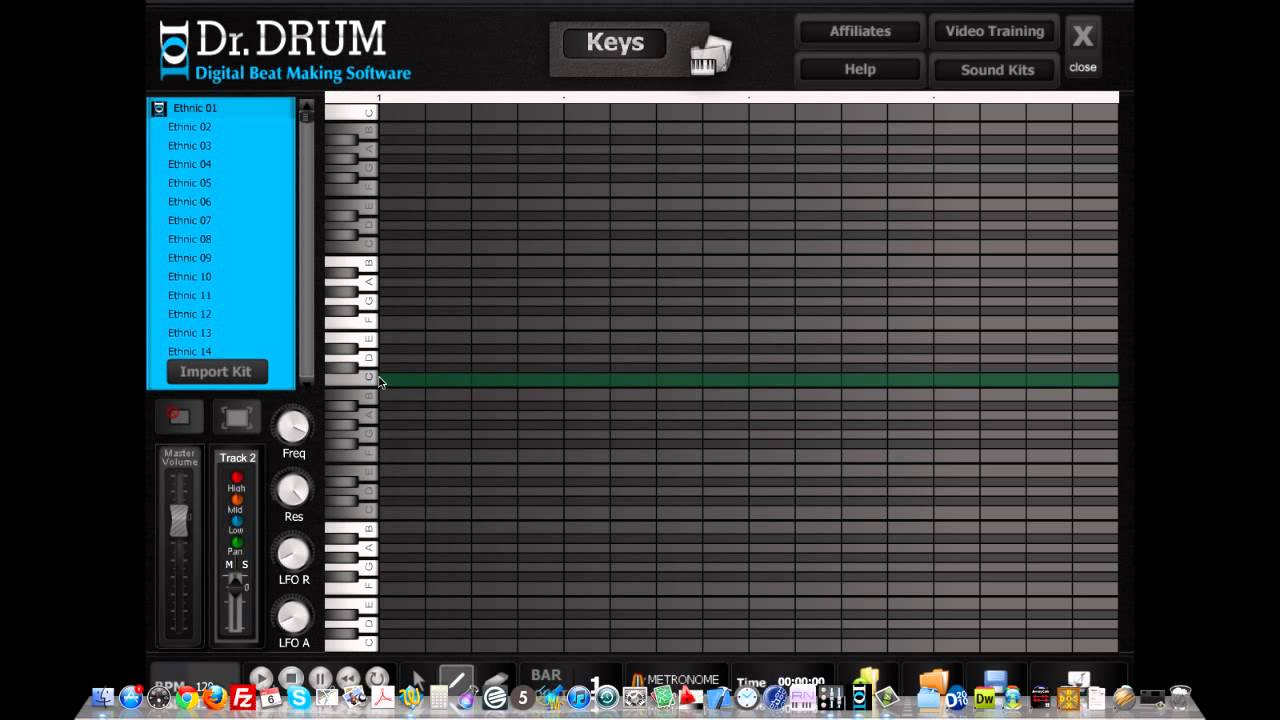Click the kit list scrollbar

(x=306, y=243)
